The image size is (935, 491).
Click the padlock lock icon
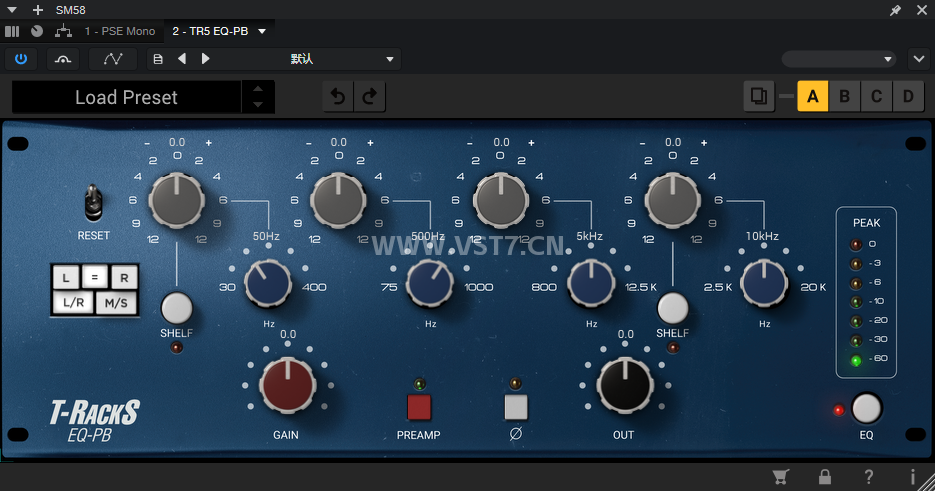pyautogui.click(x=825, y=477)
